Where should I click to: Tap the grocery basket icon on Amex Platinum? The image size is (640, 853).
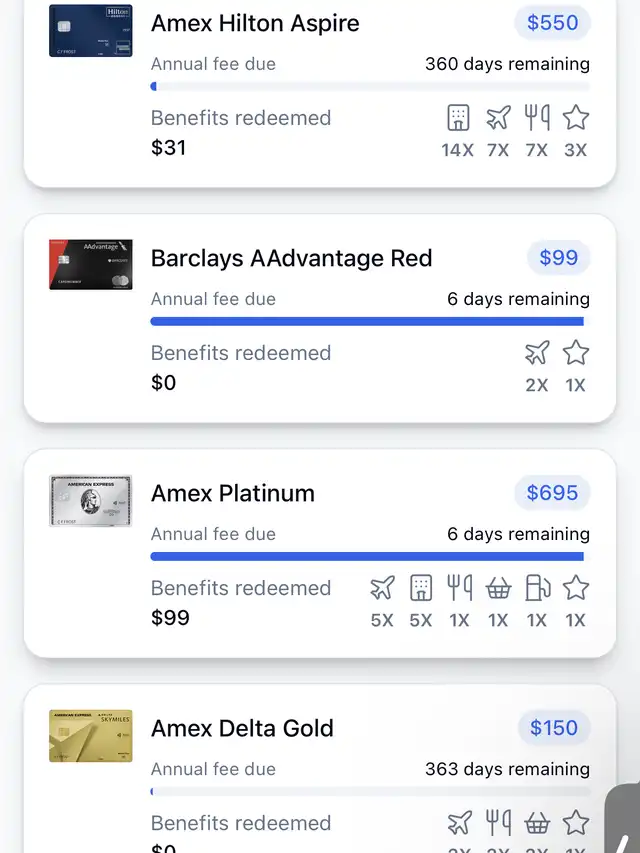coord(498,588)
